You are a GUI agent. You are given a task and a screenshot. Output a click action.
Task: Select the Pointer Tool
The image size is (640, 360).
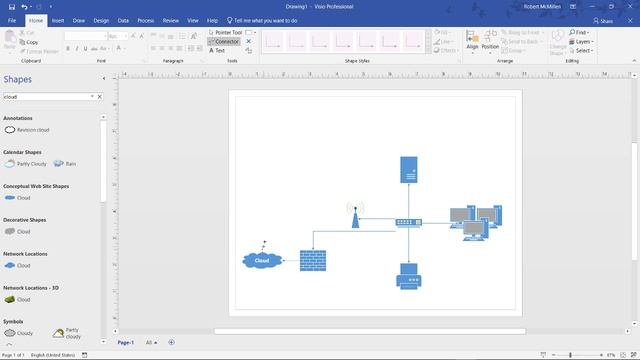coord(225,32)
